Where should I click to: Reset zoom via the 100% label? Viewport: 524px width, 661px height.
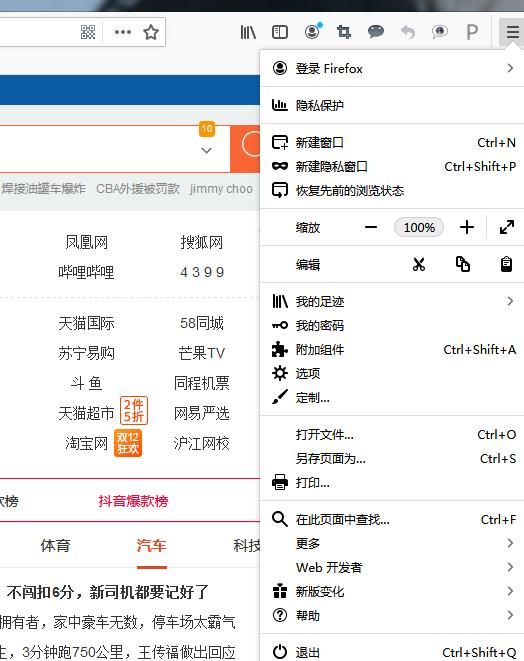tap(419, 228)
